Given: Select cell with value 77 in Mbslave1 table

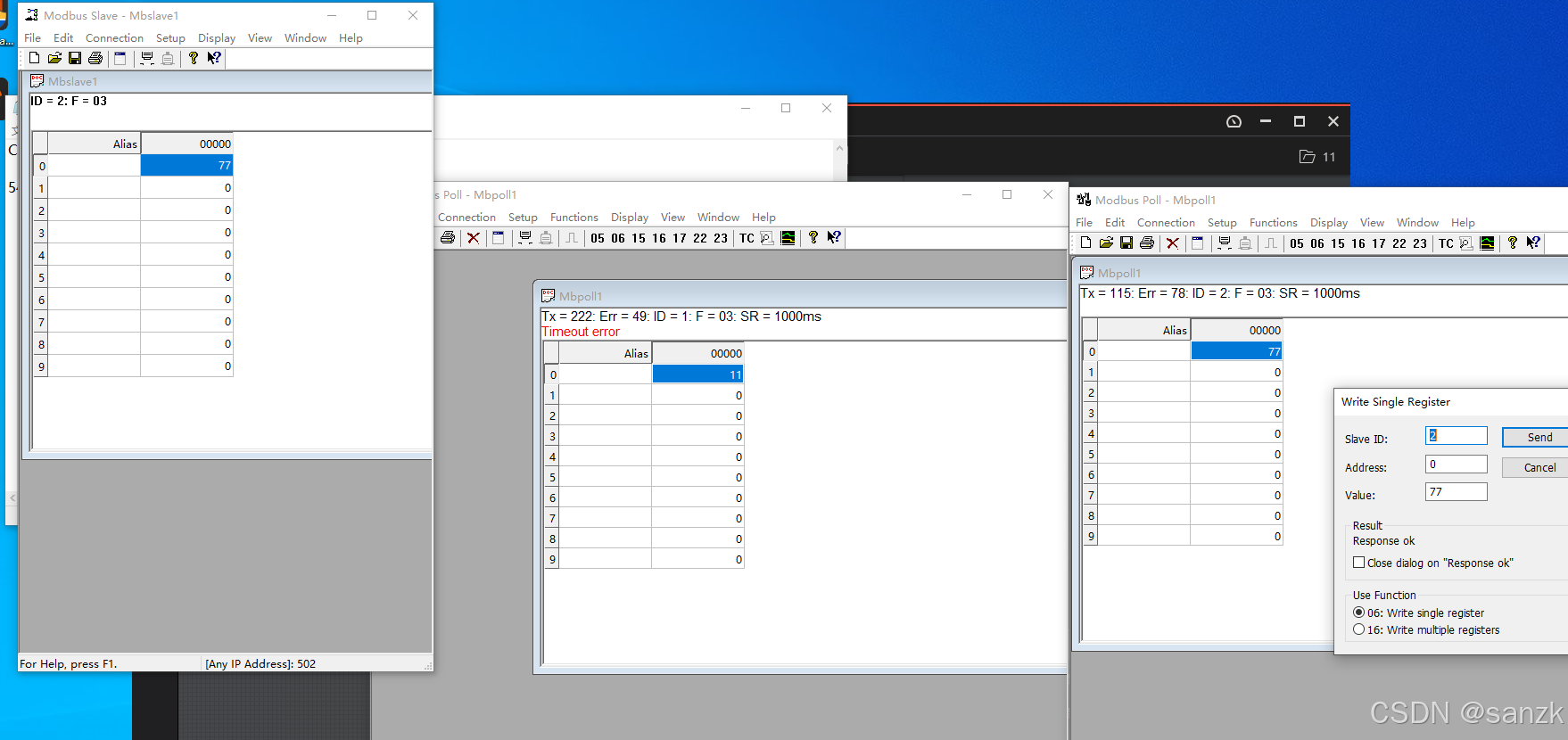Looking at the screenshot, I should click(x=186, y=166).
